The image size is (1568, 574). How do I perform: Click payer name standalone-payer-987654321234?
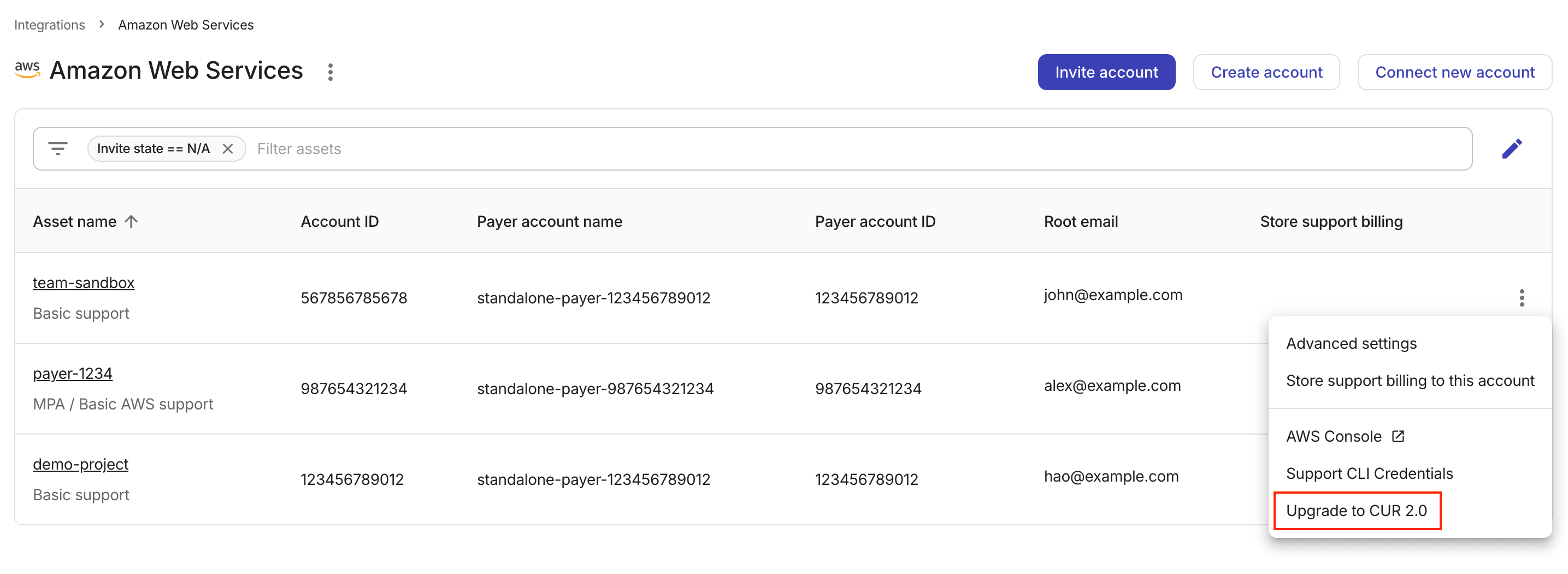(595, 389)
